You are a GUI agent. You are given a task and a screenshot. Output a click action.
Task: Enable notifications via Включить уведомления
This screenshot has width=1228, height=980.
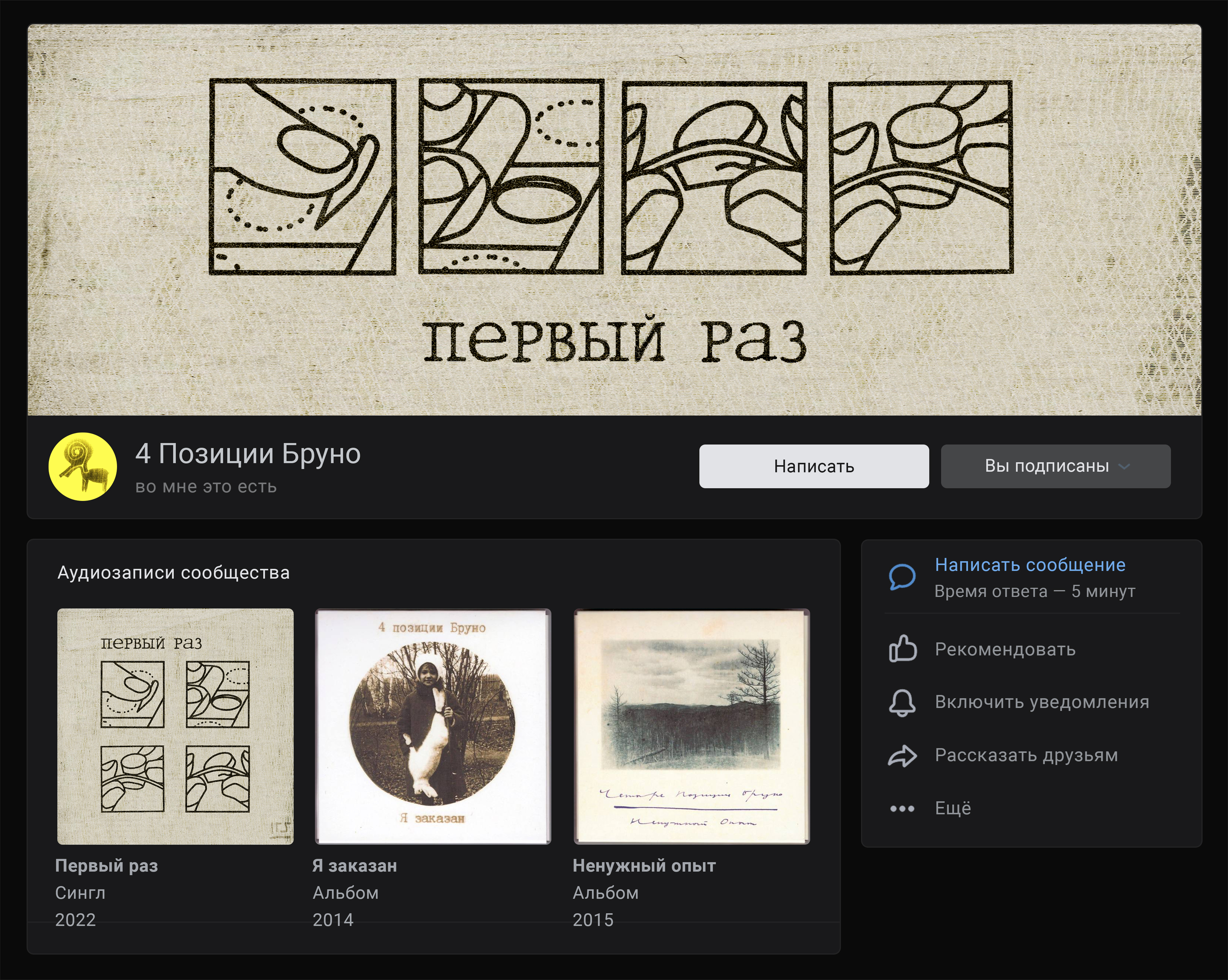[1042, 702]
